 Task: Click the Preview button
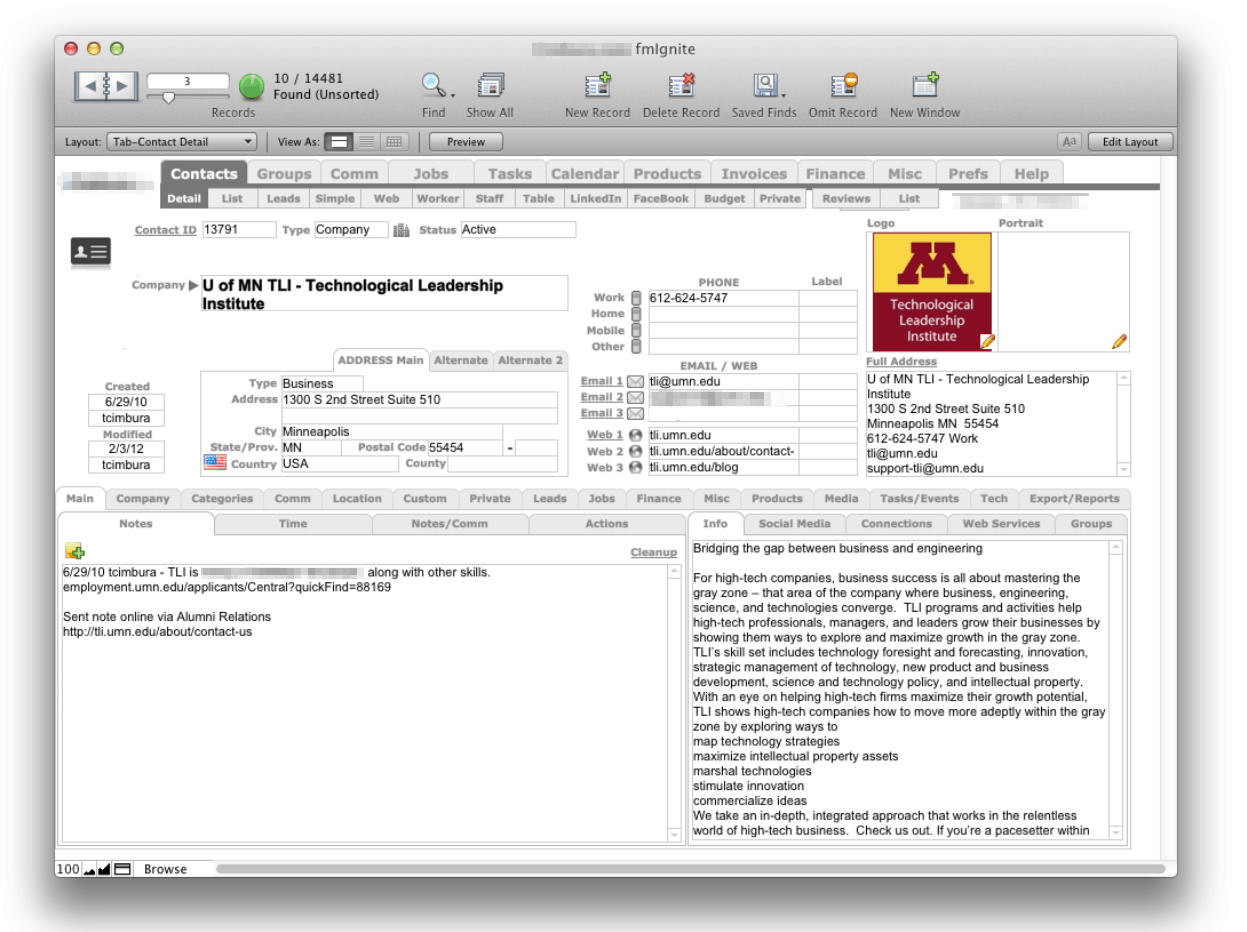coord(466,142)
